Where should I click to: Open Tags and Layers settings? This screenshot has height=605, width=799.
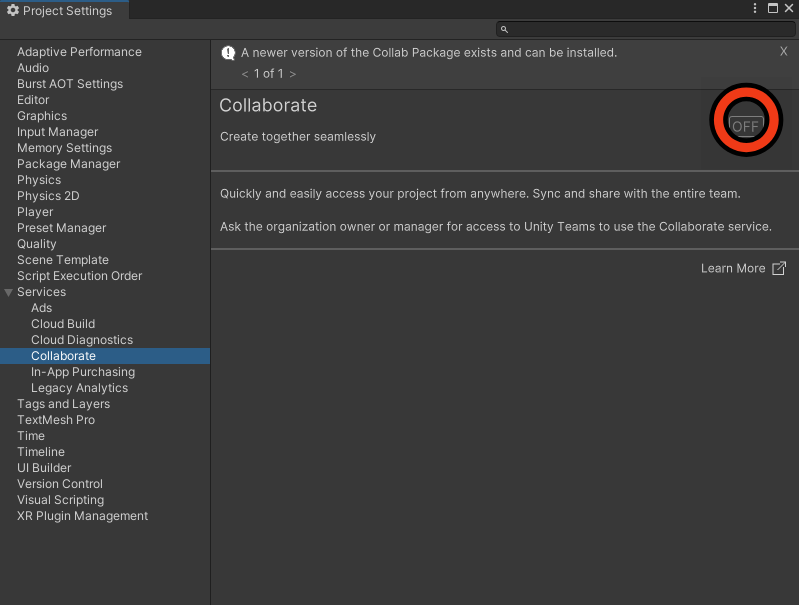[x=63, y=404]
